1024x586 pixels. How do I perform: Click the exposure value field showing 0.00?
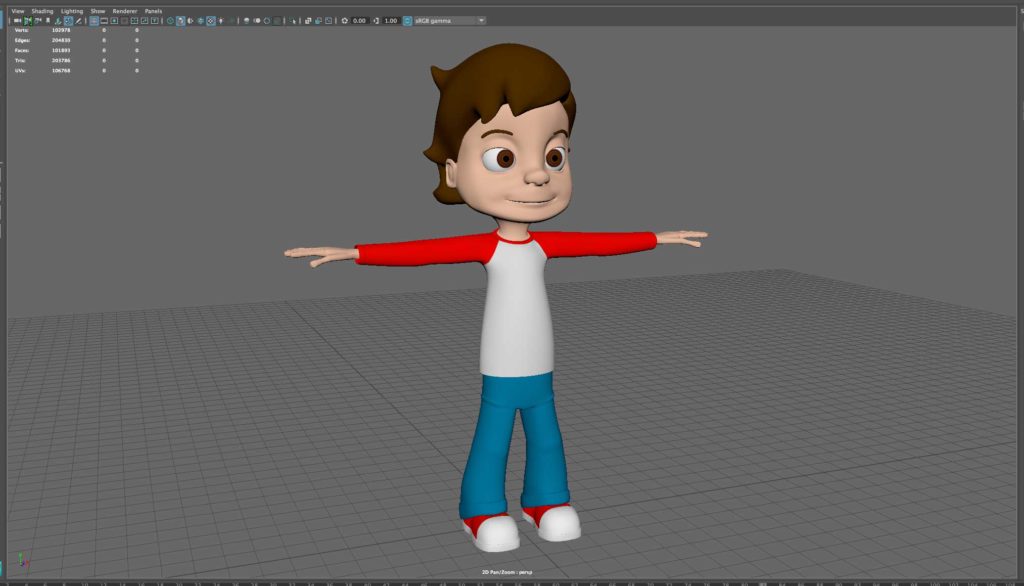359,20
